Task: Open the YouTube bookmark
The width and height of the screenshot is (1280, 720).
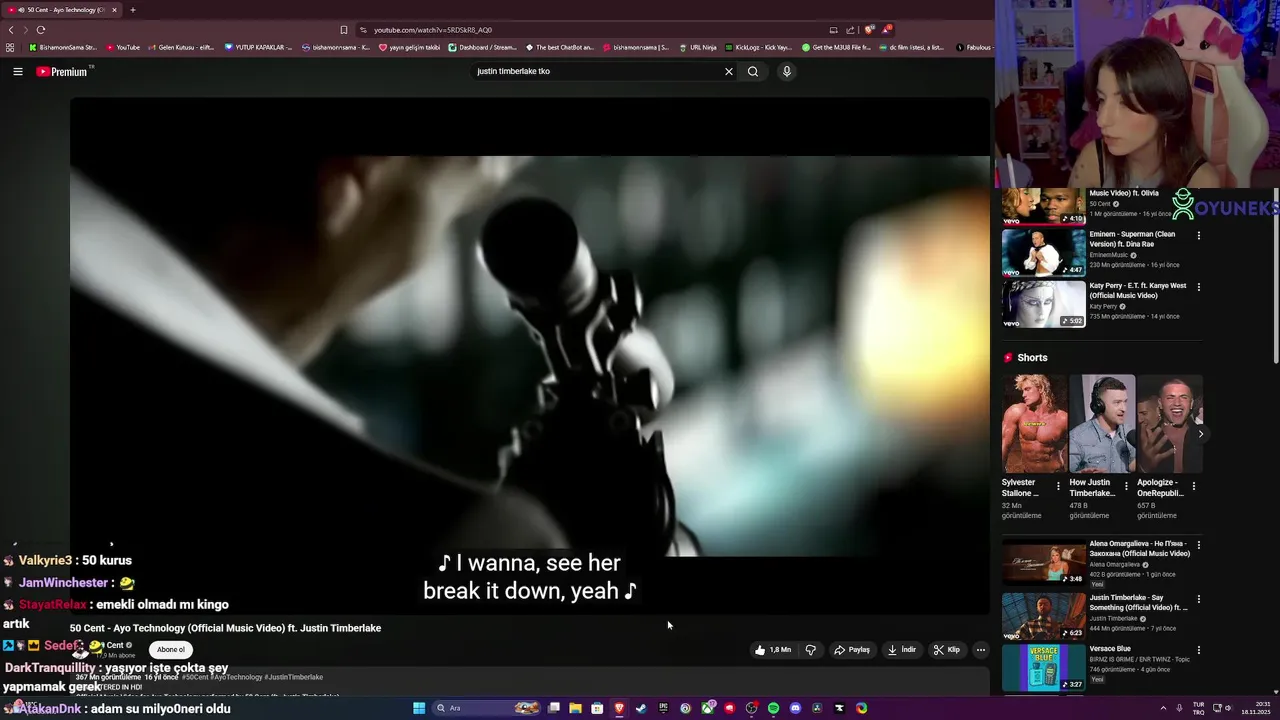Action: pos(123,47)
